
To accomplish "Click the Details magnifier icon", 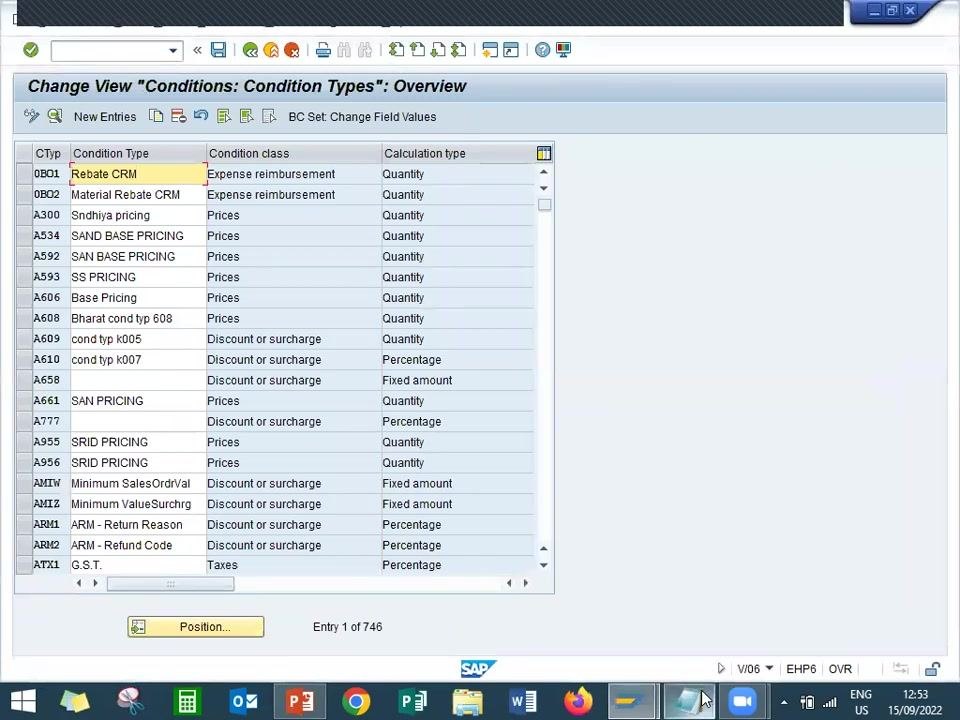I will (x=55, y=116).
